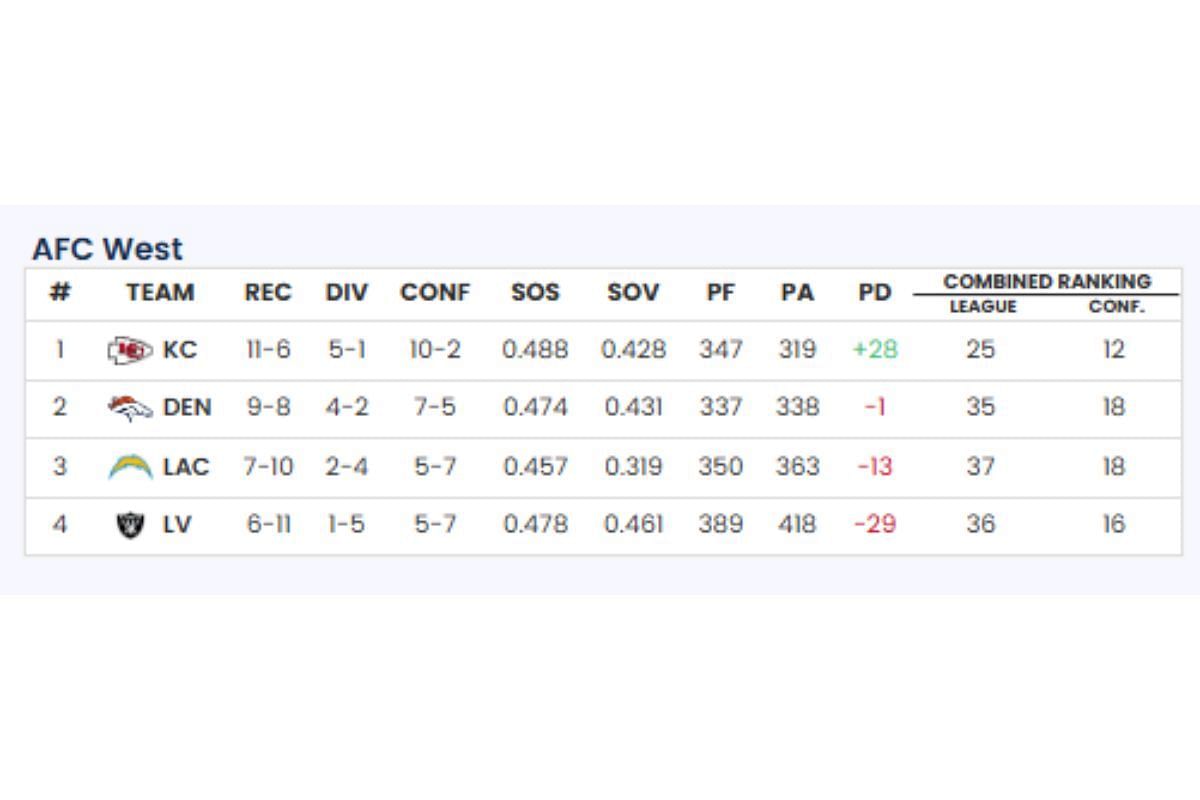Sort by the PF column header
1200x800 pixels.
(720, 293)
